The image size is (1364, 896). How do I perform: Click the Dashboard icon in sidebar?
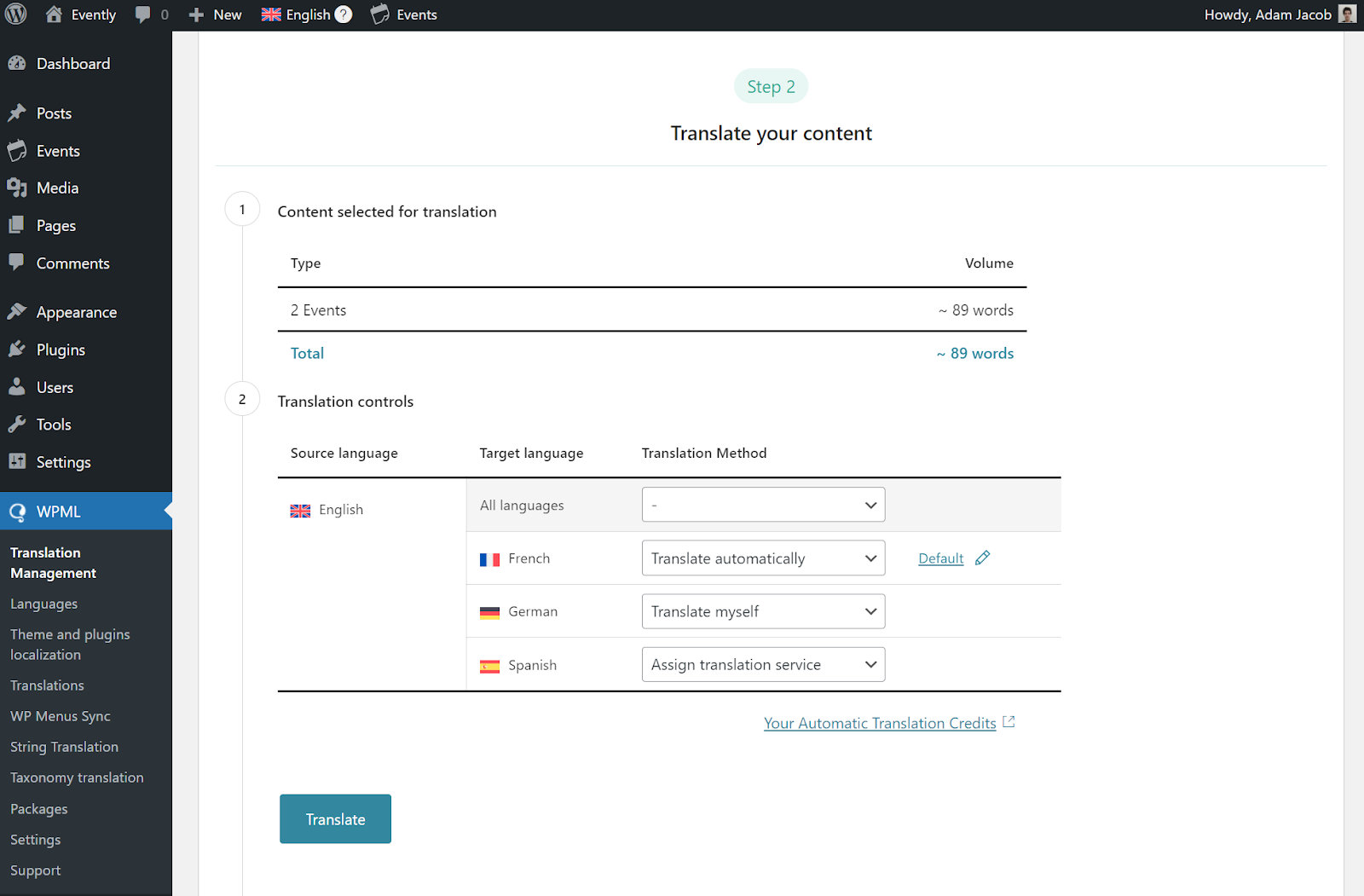tap(19, 63)
